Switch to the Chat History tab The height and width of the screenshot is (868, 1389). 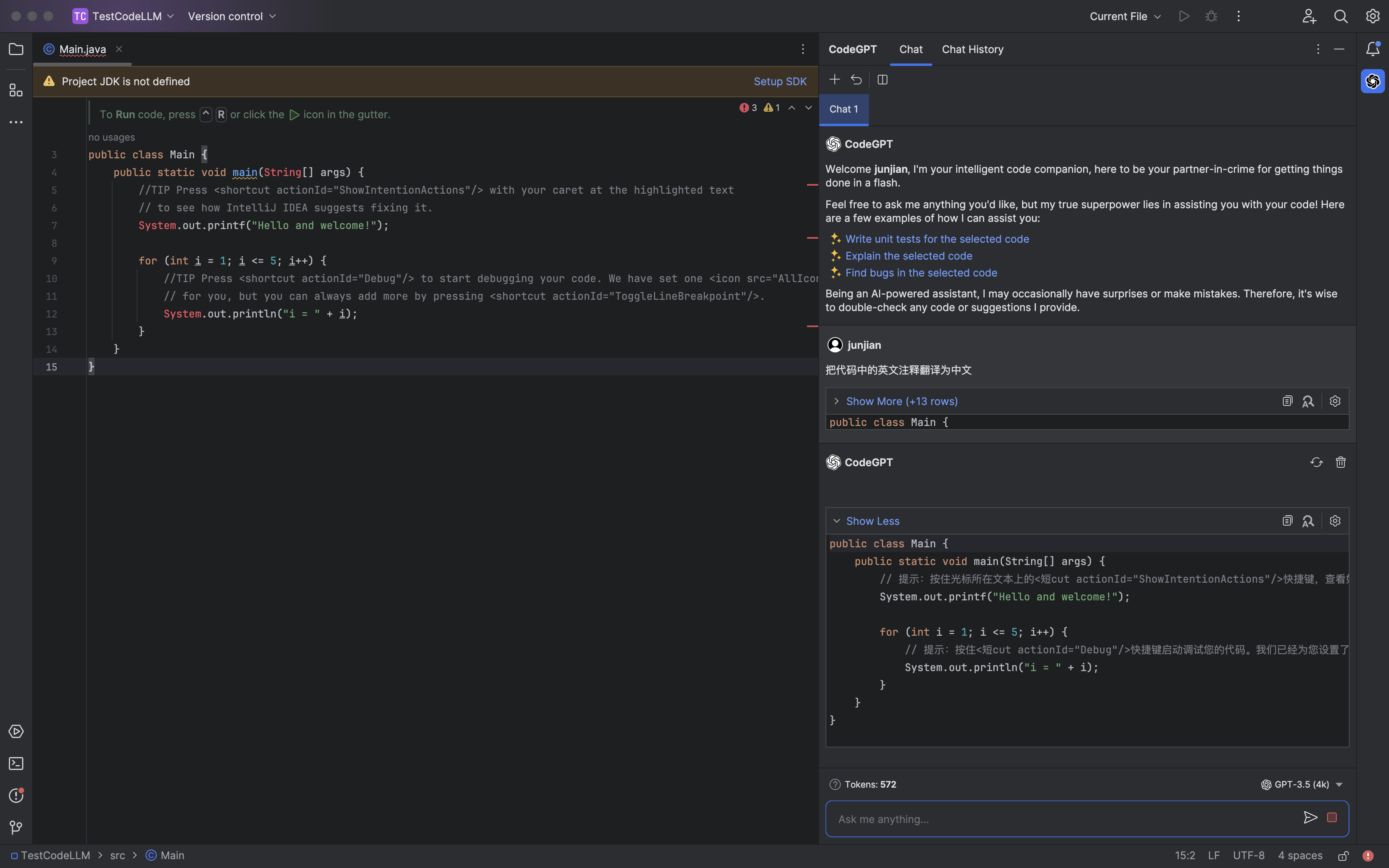(972, 49)
